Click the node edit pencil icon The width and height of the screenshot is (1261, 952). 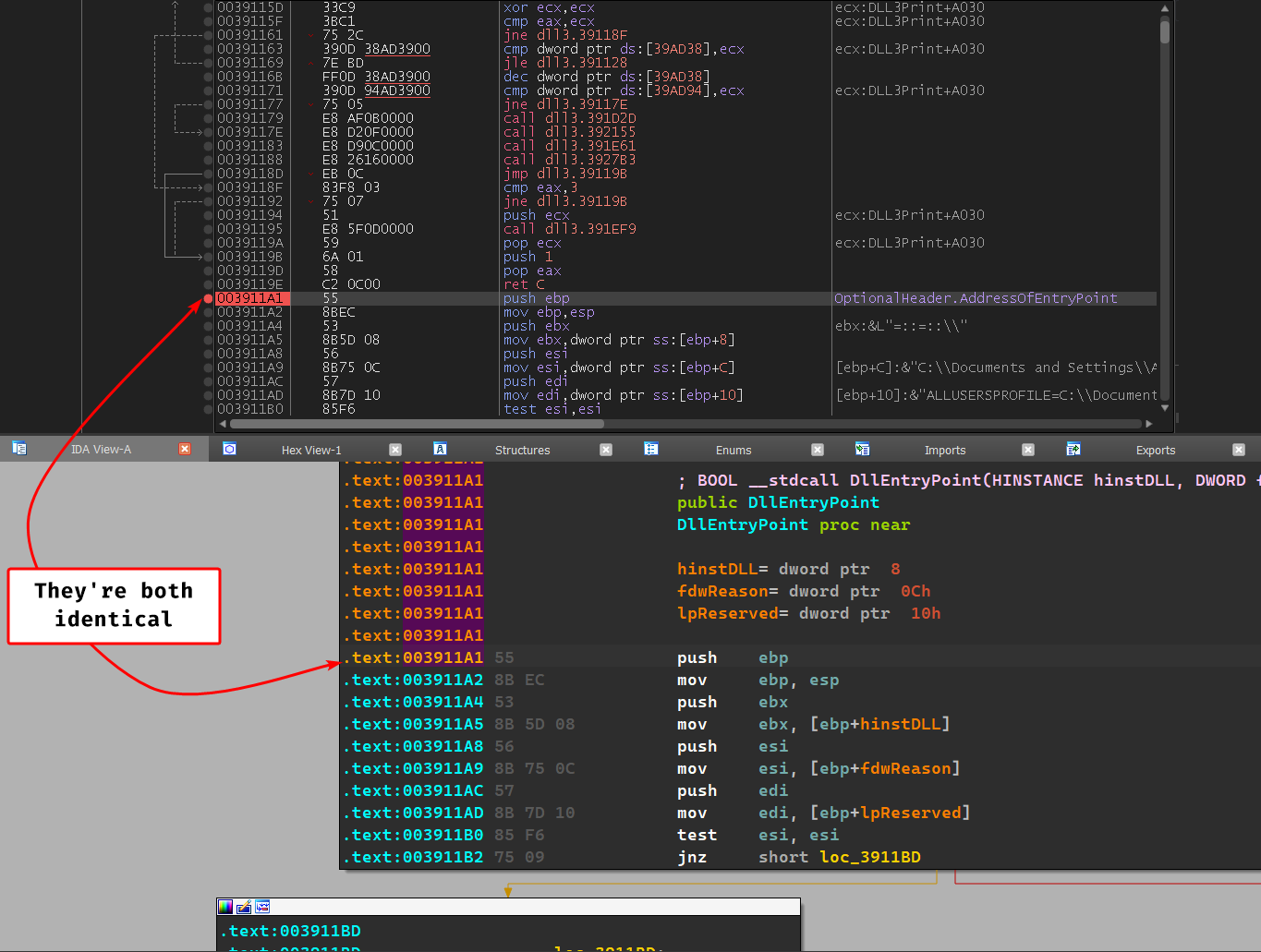[x=244, y=907]
